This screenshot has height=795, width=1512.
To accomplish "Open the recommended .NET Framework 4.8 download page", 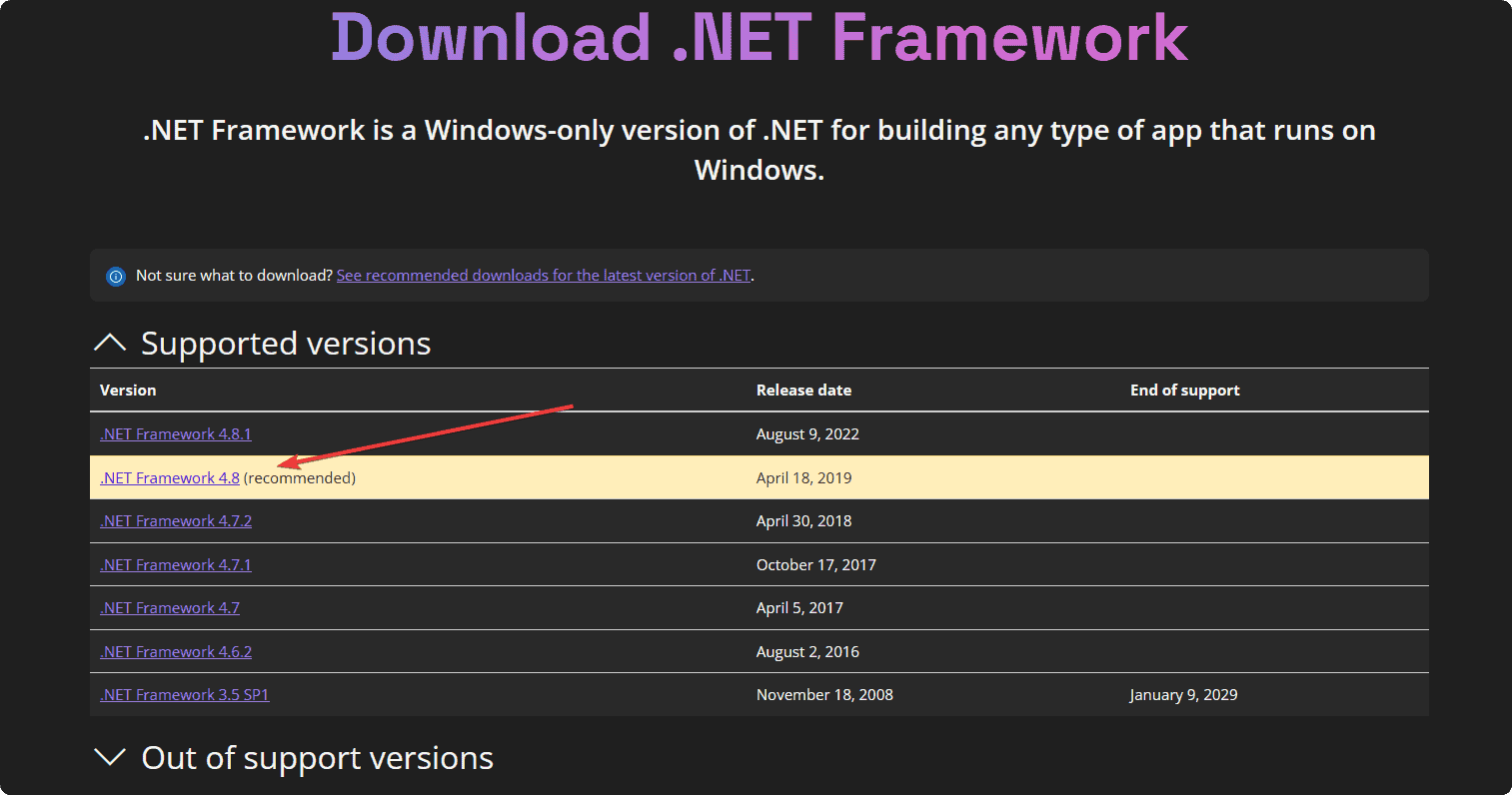I will 169,477.
